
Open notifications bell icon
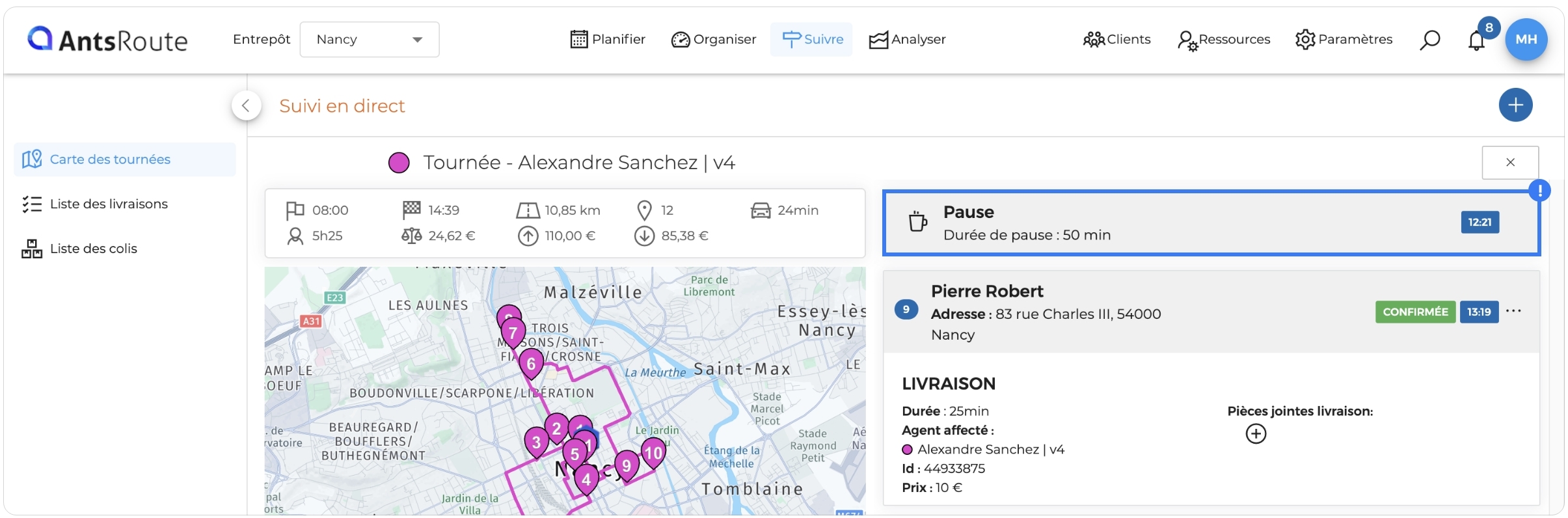[1476, 41]
